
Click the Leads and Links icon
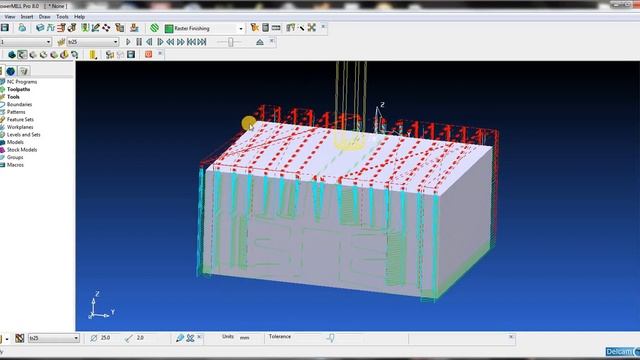pos(85,28)
